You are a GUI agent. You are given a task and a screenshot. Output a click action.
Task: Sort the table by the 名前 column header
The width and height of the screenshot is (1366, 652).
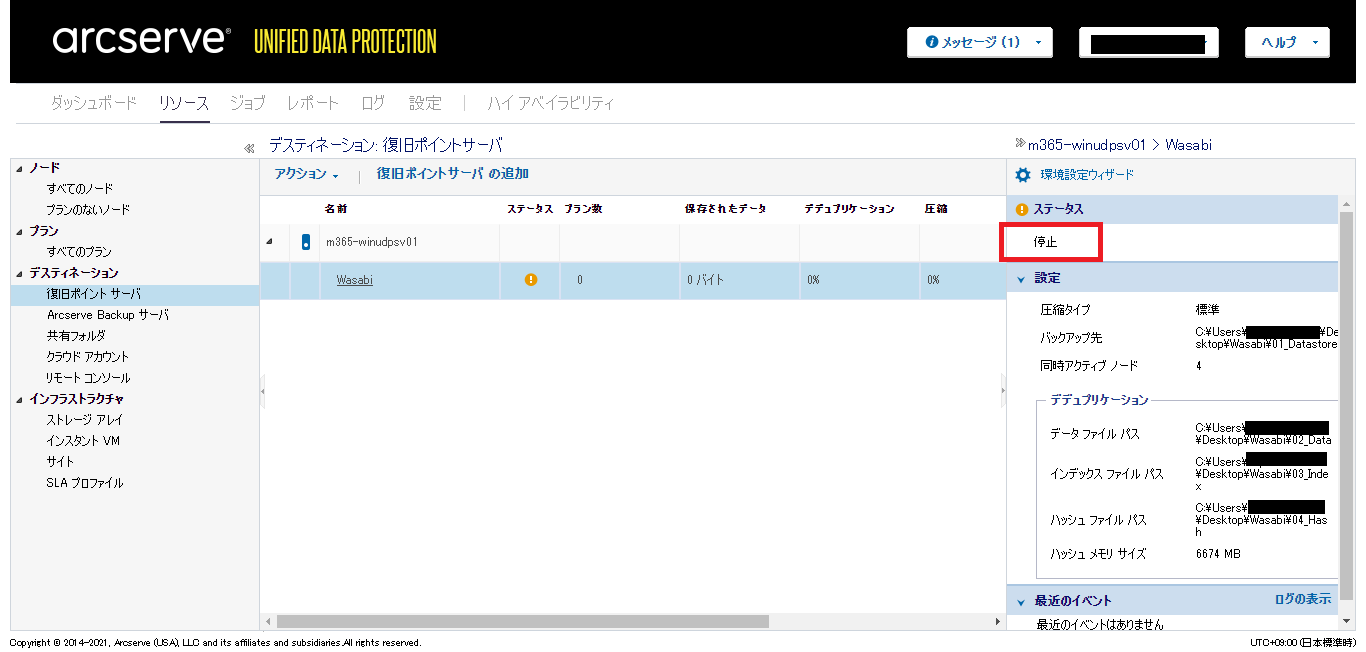(337, 209)
